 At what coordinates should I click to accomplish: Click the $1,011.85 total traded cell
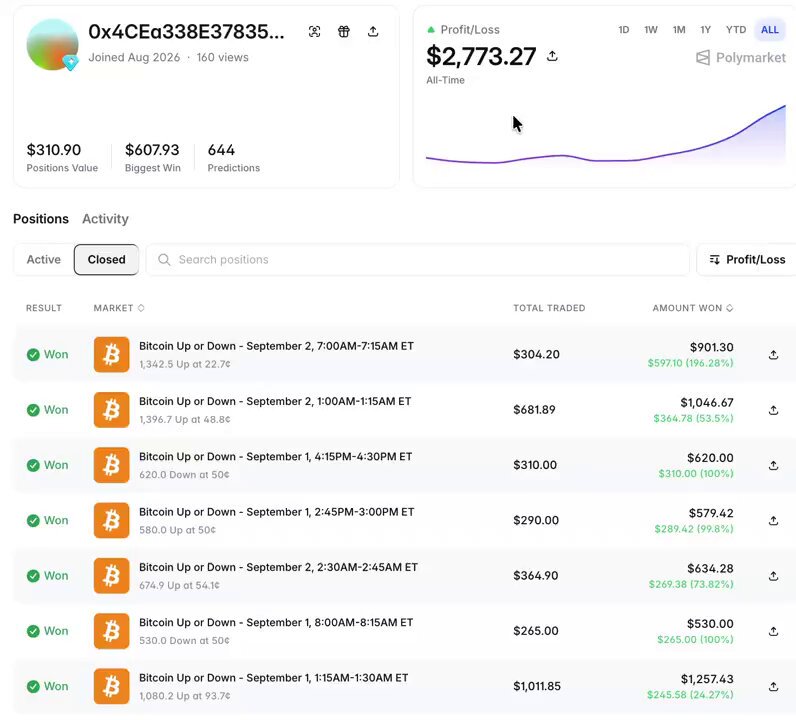click(537, 686)
